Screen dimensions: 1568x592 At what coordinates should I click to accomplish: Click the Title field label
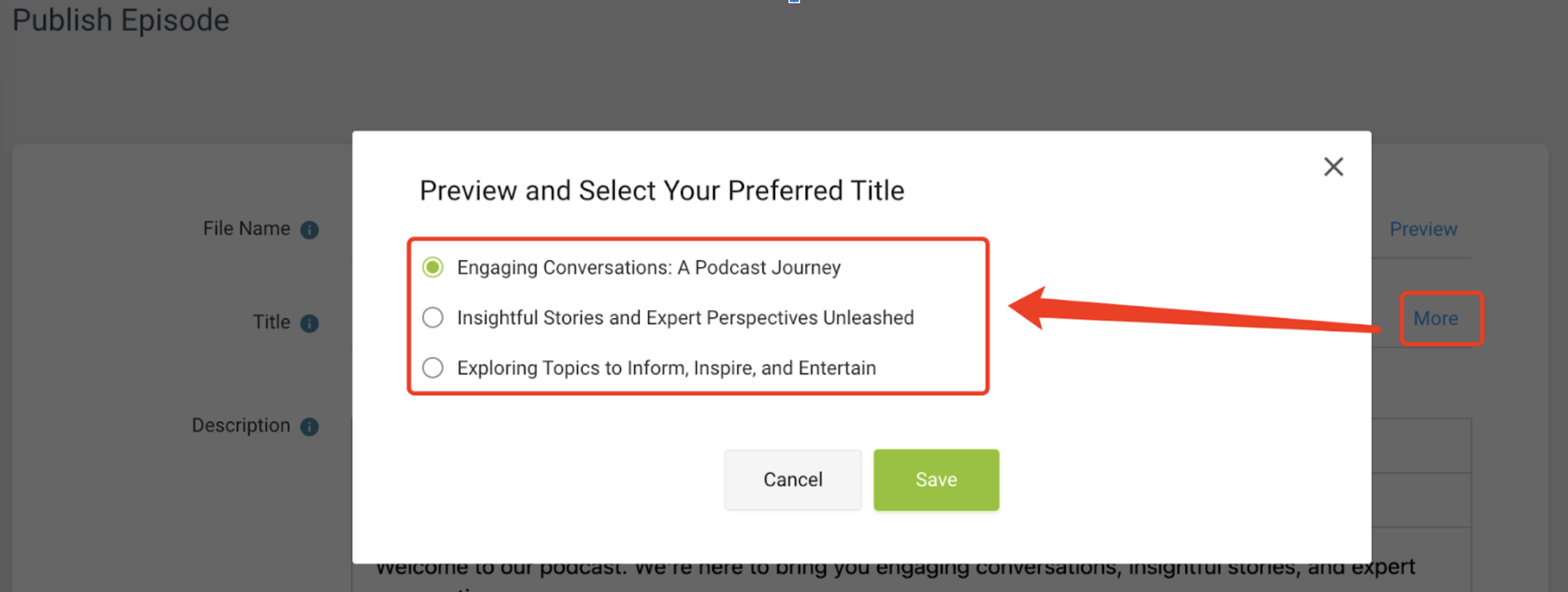coord(271,322)
